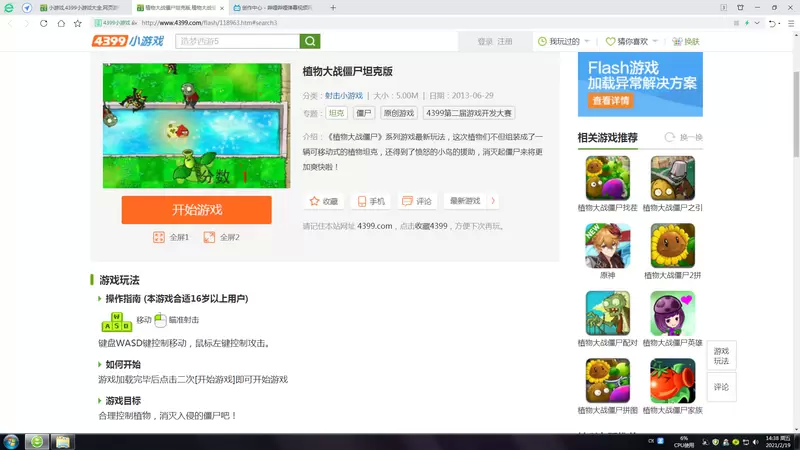Open the 我玩过的 dropdown
This screenshot has height=450, width=800.
pyautogui.click(x=564, y=42)
